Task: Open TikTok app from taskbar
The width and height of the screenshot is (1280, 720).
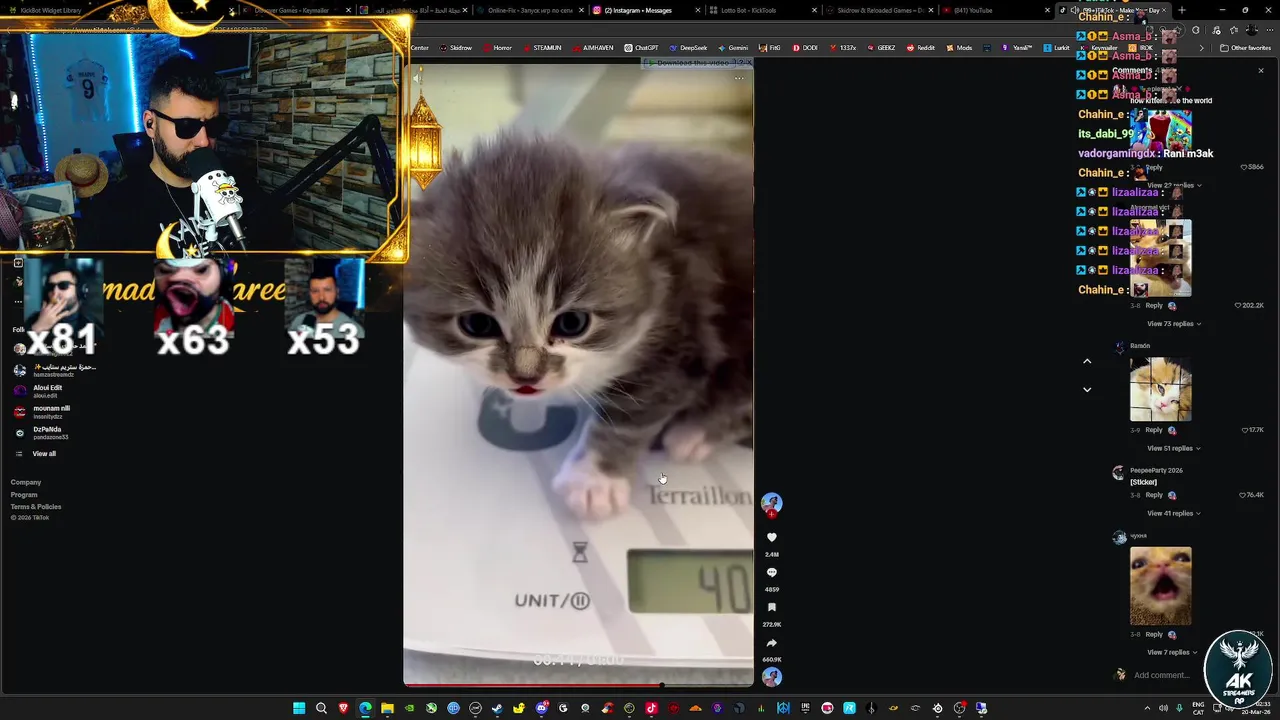Action: [x=651, y=708]
